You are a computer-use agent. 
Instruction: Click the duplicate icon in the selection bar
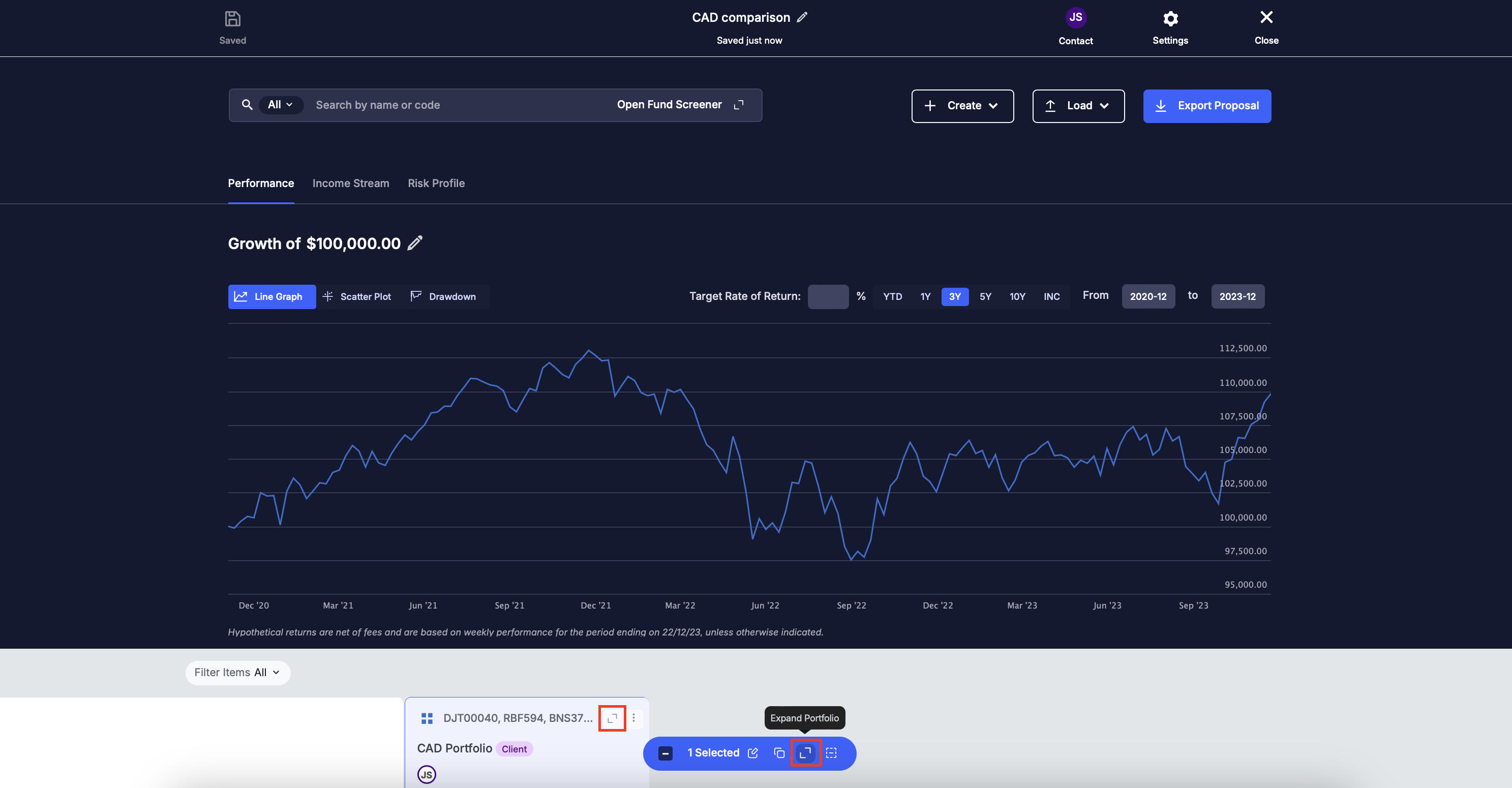(x=779, y=753)
